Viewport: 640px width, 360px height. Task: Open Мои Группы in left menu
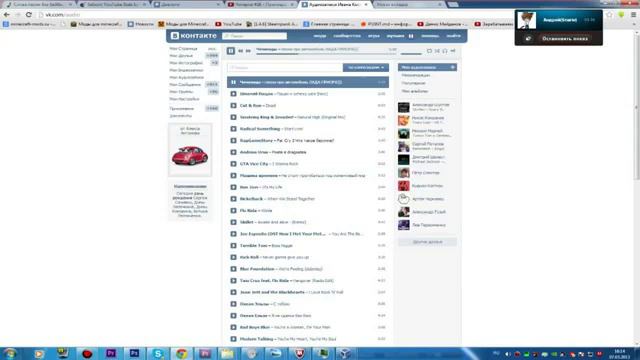click(181, 92)
